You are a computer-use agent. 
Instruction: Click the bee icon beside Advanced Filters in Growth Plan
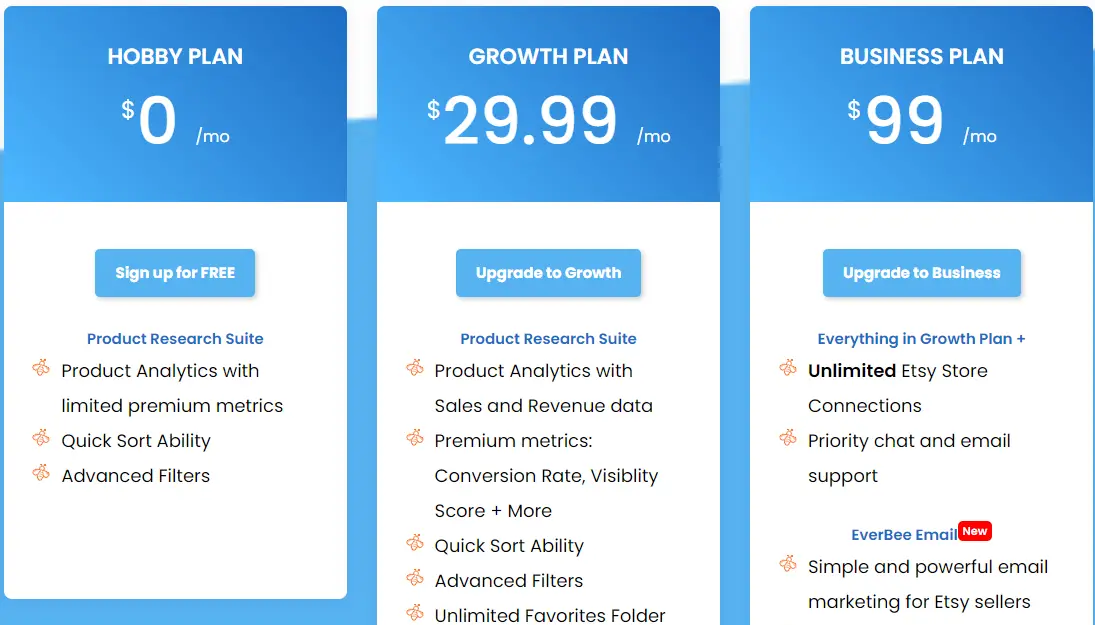(x=414, y=580)
